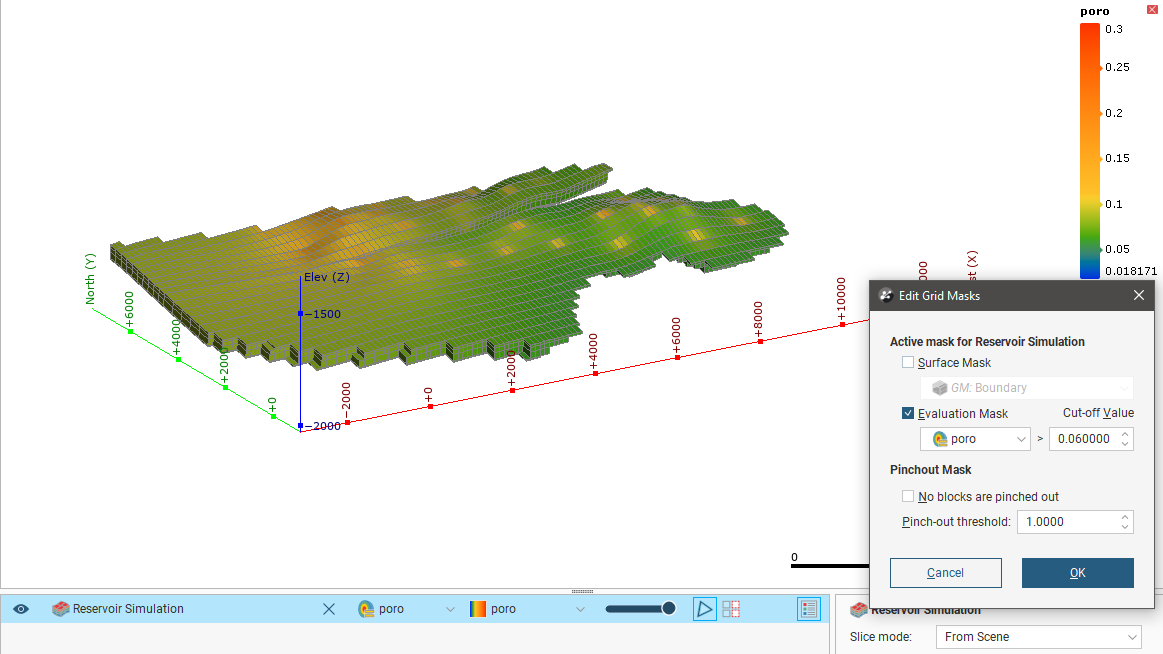
Task: Click the opacity slider for Reservoir Simulation
Action: tap(640, 609)
